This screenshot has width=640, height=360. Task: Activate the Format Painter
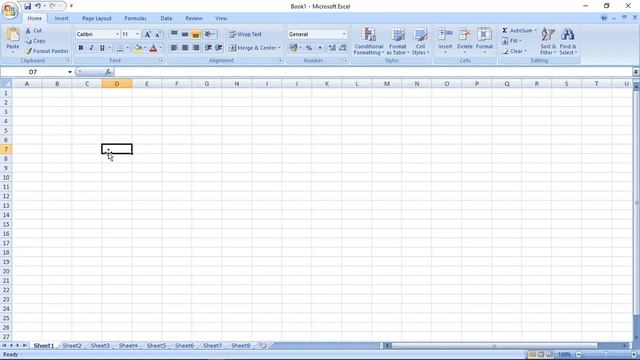coord(47,51)
